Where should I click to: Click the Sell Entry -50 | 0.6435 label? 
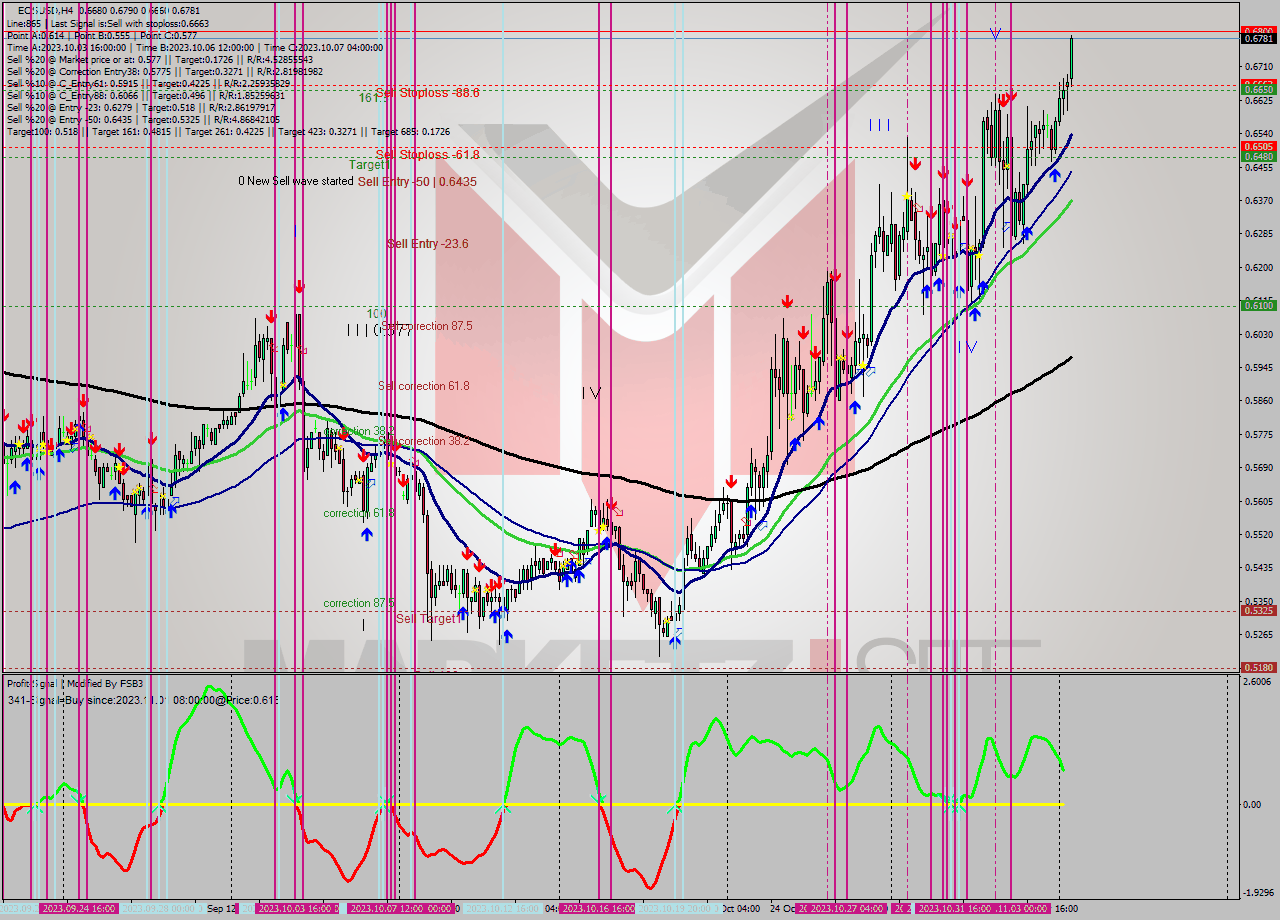coord(417,182)
